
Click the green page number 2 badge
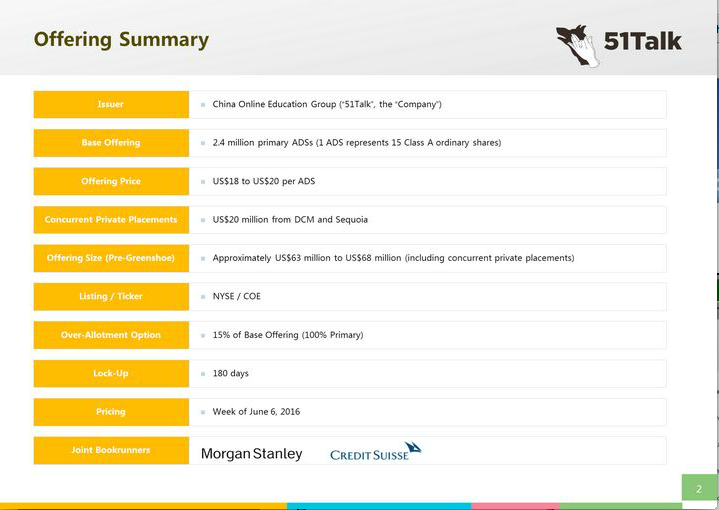(x=698, y=488)
